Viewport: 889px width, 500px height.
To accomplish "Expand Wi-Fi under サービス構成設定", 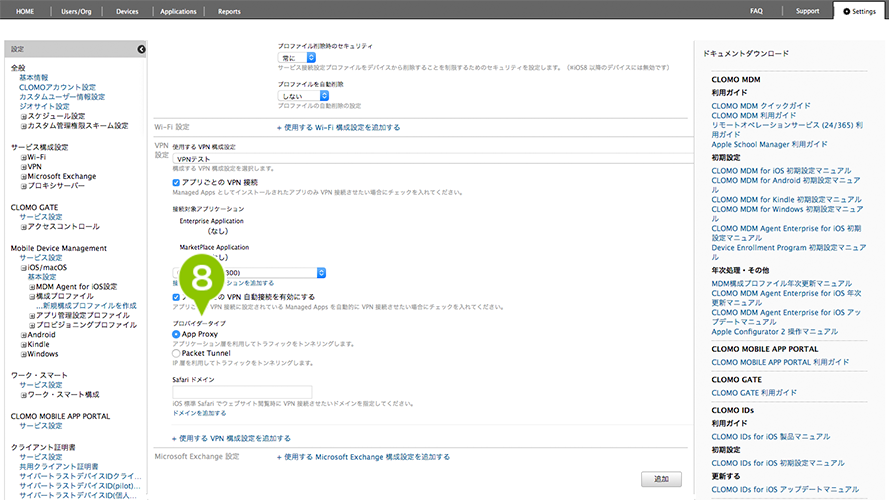I will pos(24,158).
